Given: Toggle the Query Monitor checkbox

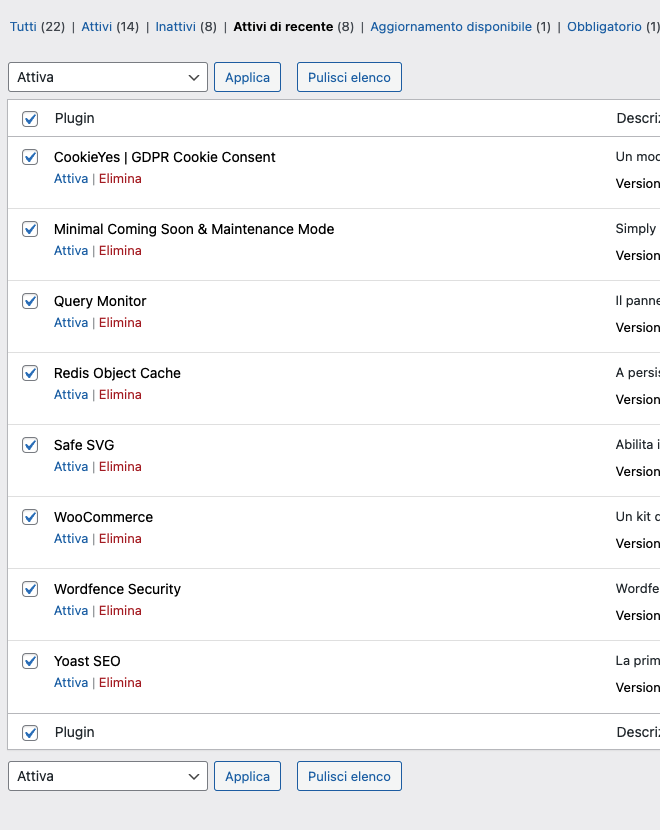Looking at the screenshot, I should pyautogui.click(x=30, y=301).
